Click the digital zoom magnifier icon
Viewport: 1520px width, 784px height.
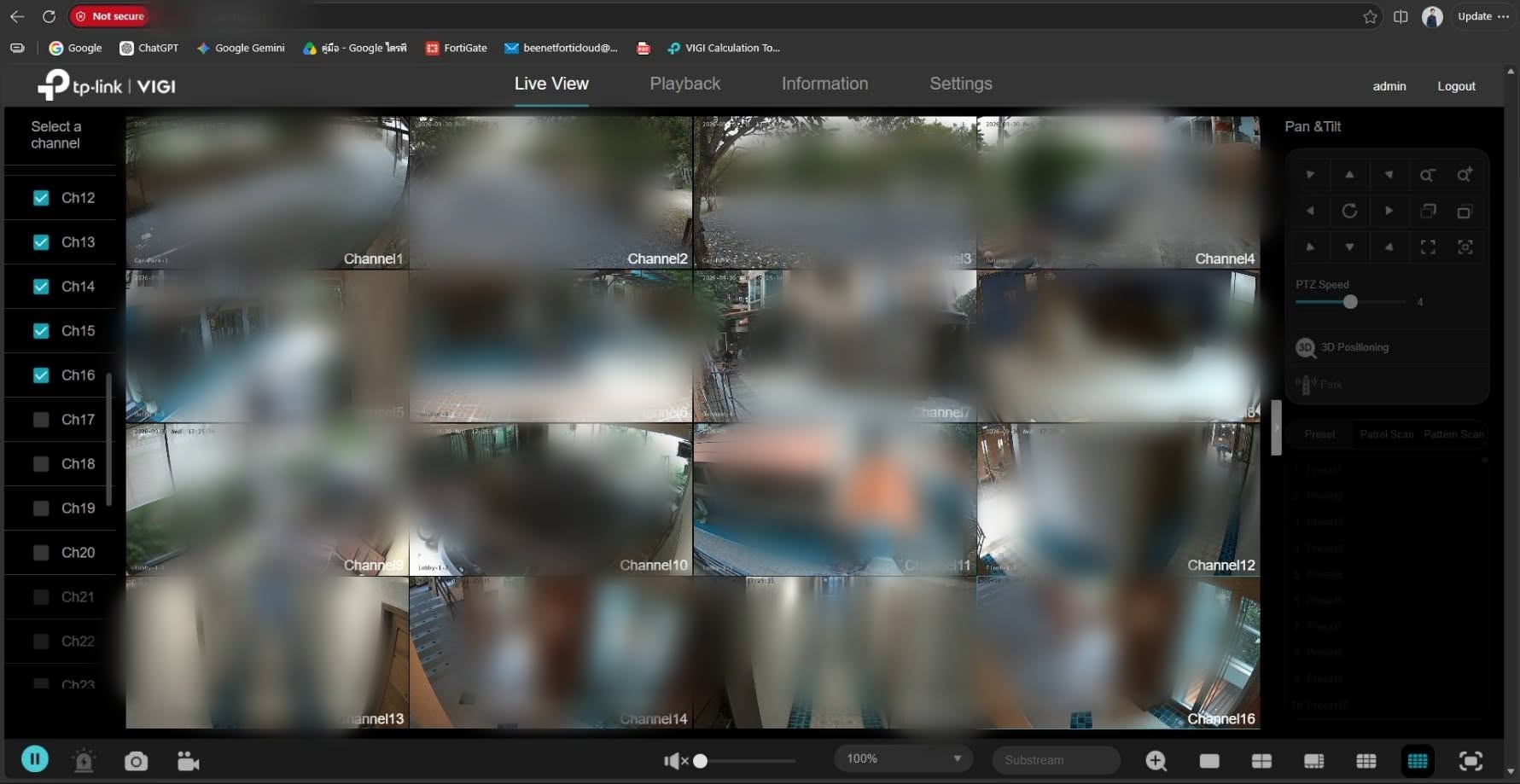click(1156, 760)
